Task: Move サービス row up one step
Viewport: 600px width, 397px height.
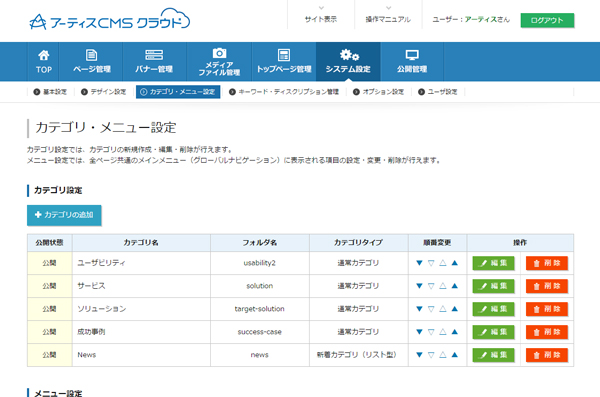Action: coord(443,286)
